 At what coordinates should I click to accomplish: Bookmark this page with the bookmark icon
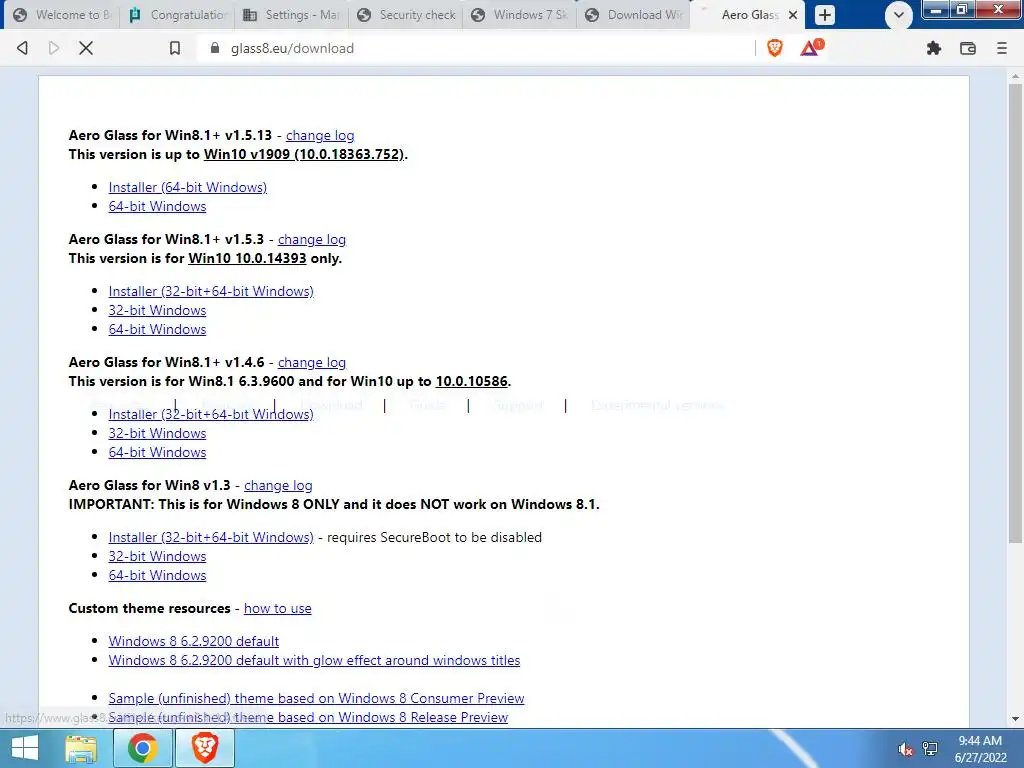[174, 48]
